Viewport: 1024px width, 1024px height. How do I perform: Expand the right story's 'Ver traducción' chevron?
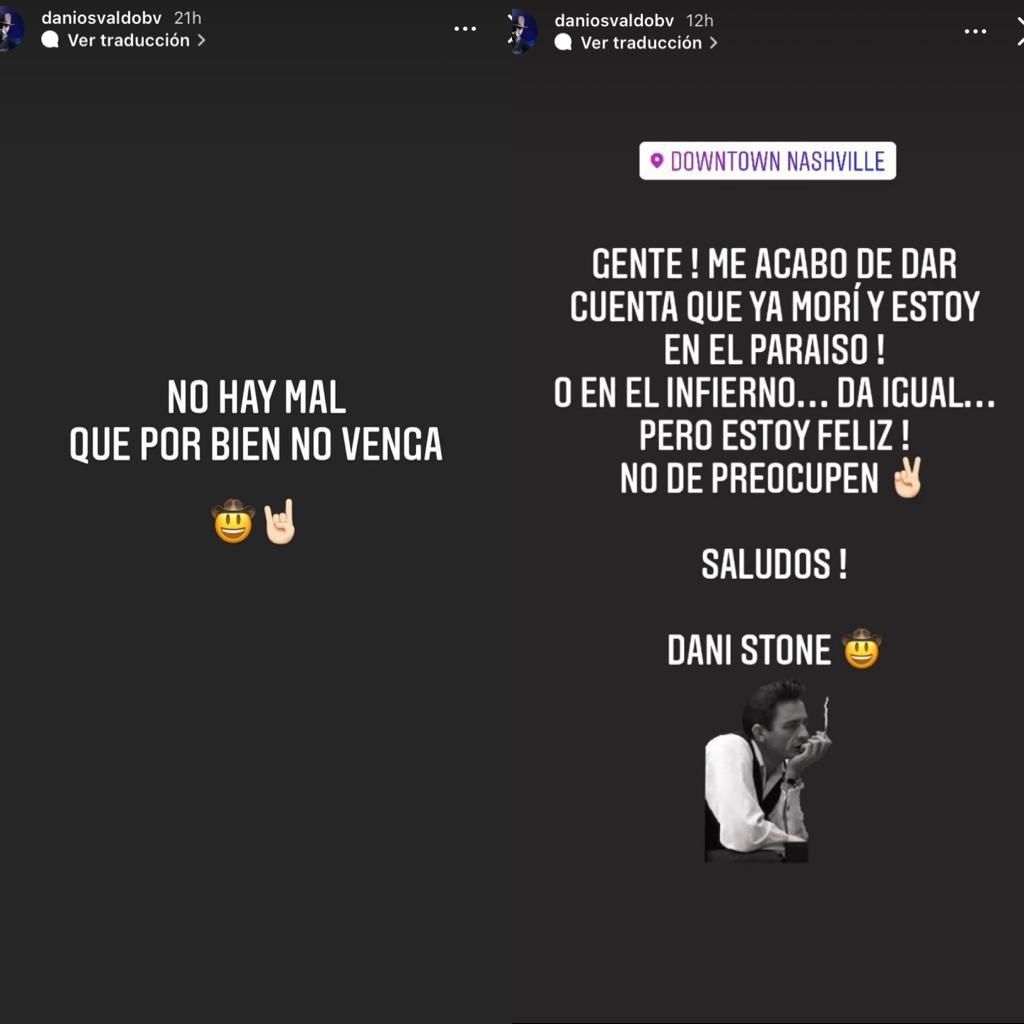coord(713,42)
